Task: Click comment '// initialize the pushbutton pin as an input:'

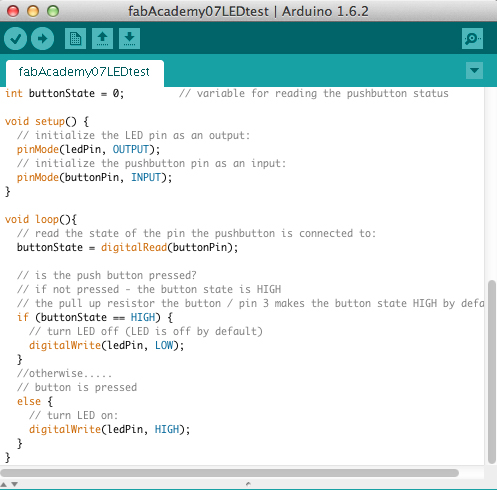Action: coord(151,163)
